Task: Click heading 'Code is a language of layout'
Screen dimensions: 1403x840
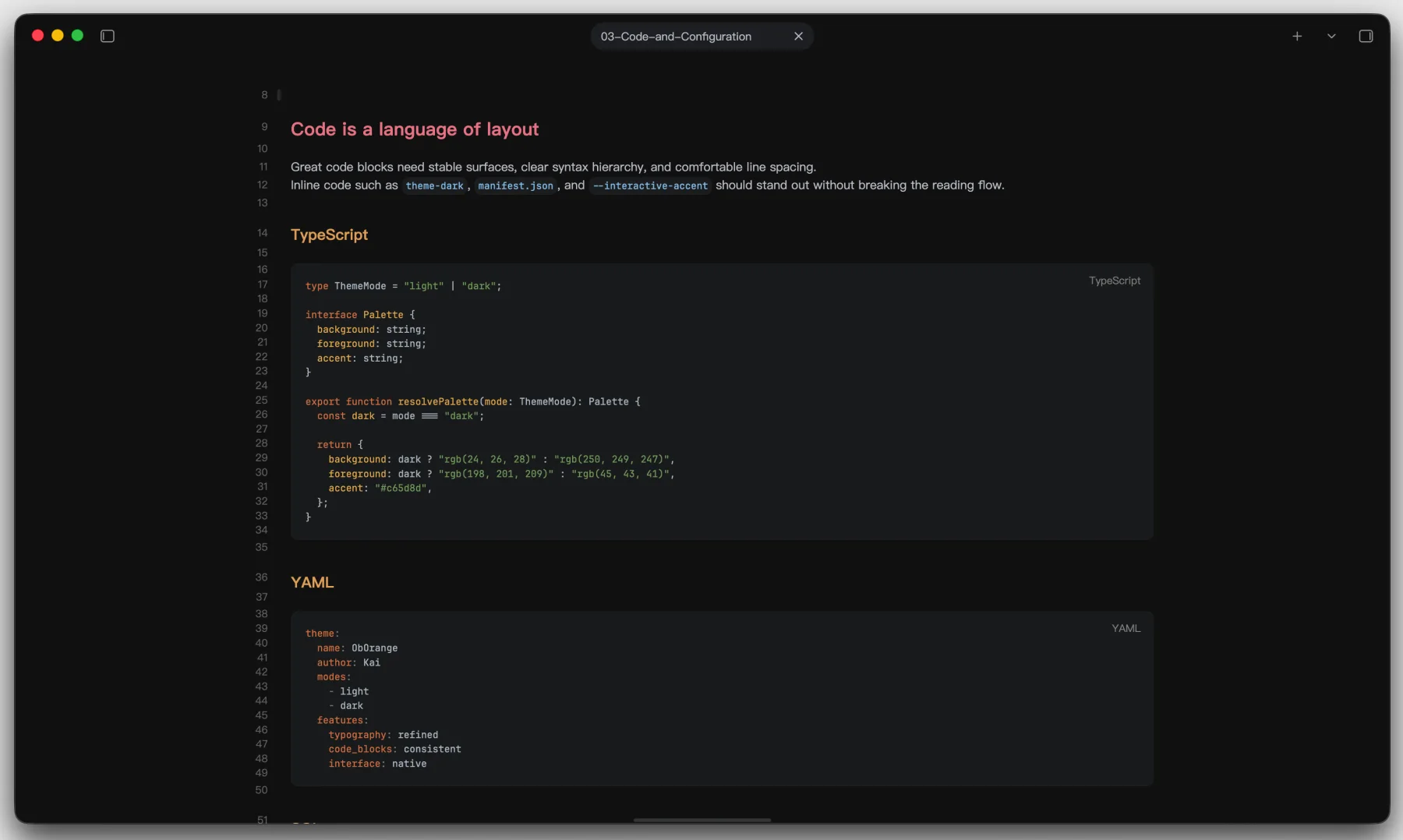Action: (x=415, y=129)
